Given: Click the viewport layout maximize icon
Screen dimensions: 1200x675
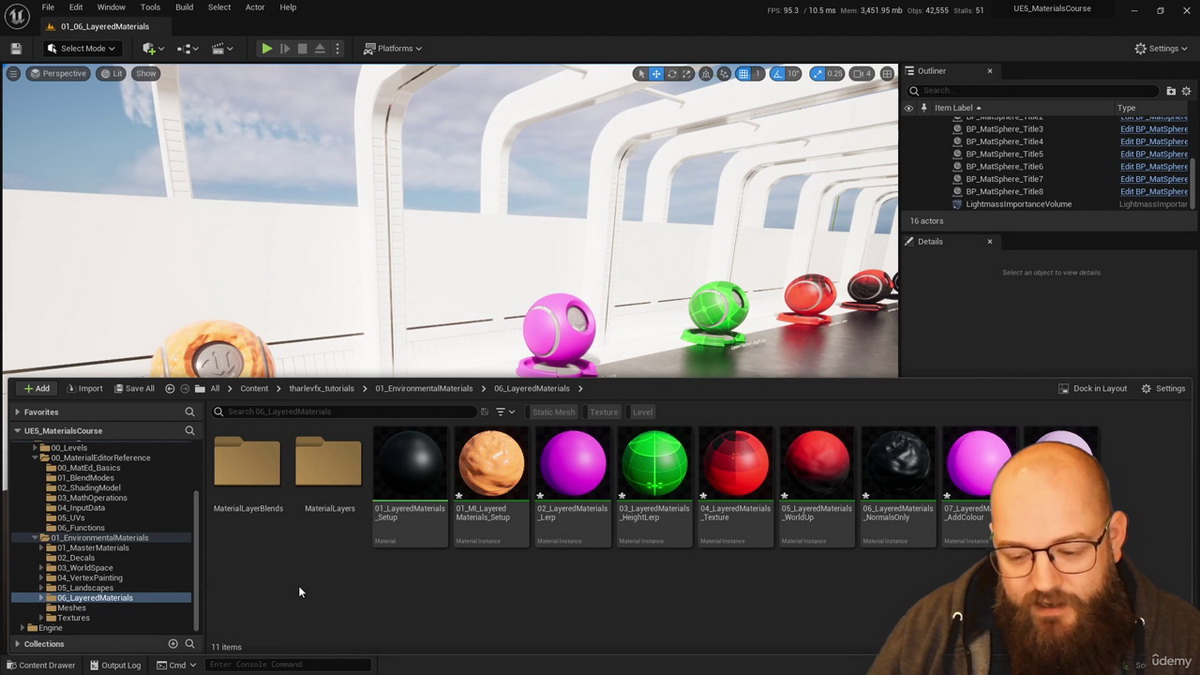Looking at the screenshot, I should pyautogui.click(x=887, y=74).
